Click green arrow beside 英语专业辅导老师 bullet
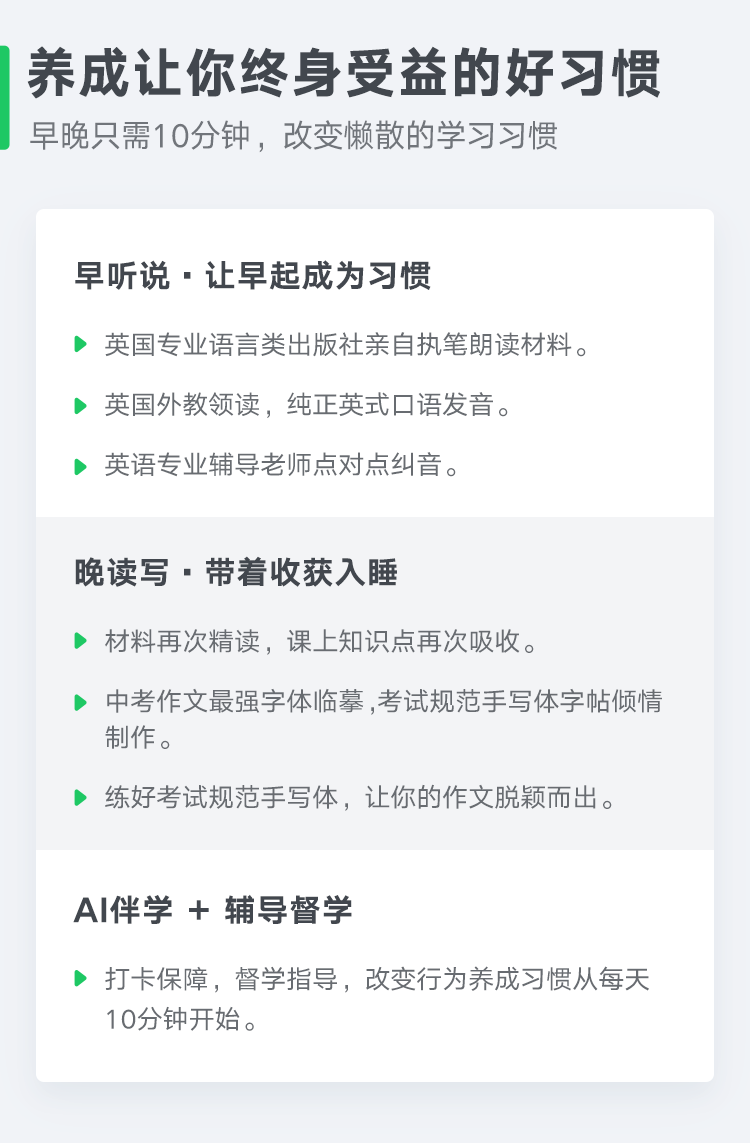Viewport: 750px width, 1143px height. point(81,466)
